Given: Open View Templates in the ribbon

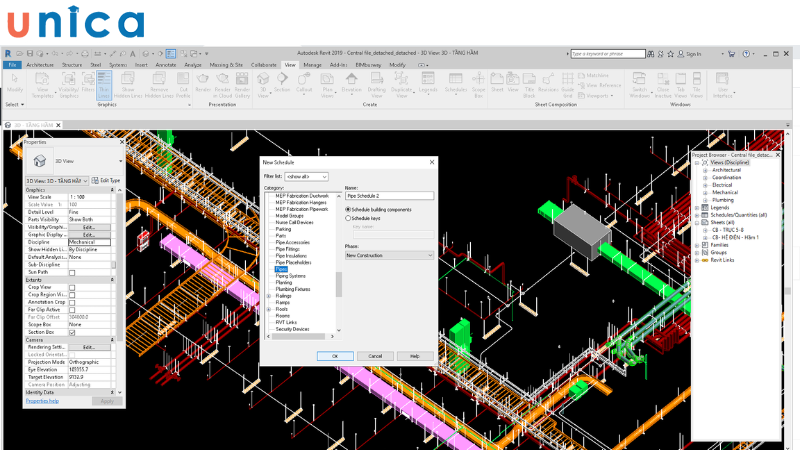Looking at the screenshot, I should (x=43, y=84).
